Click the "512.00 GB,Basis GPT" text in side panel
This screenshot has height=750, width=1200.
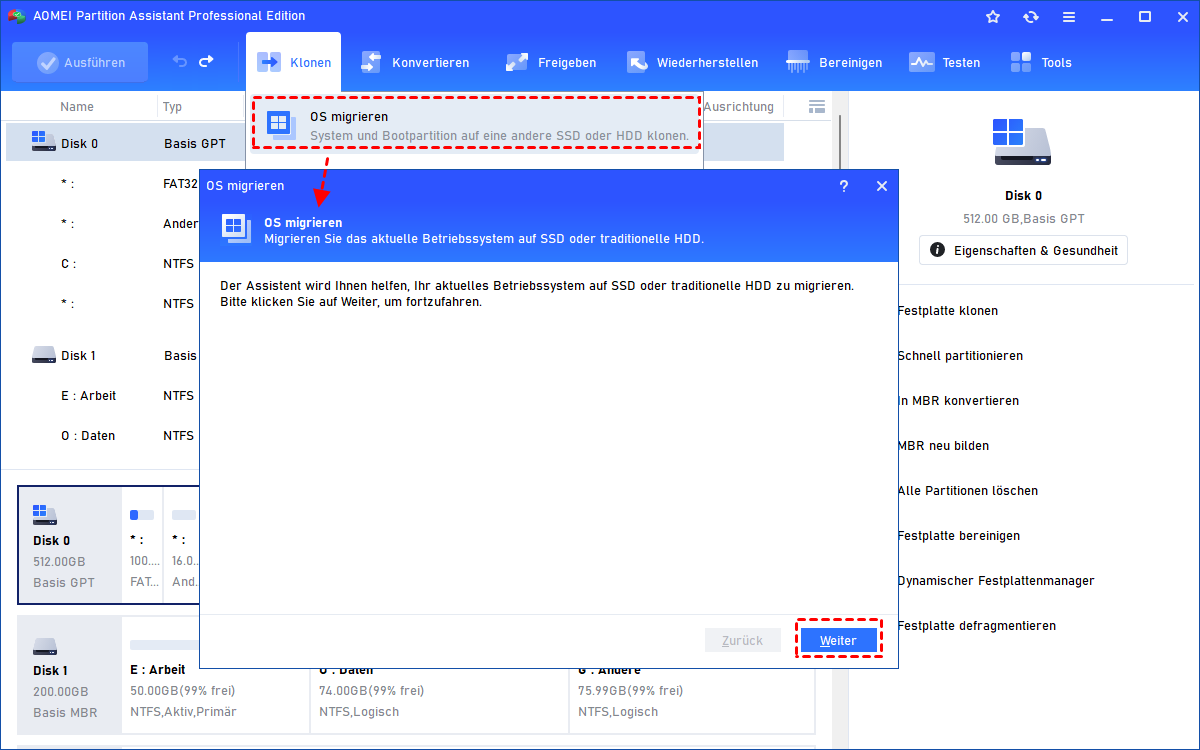(1023, 218)
